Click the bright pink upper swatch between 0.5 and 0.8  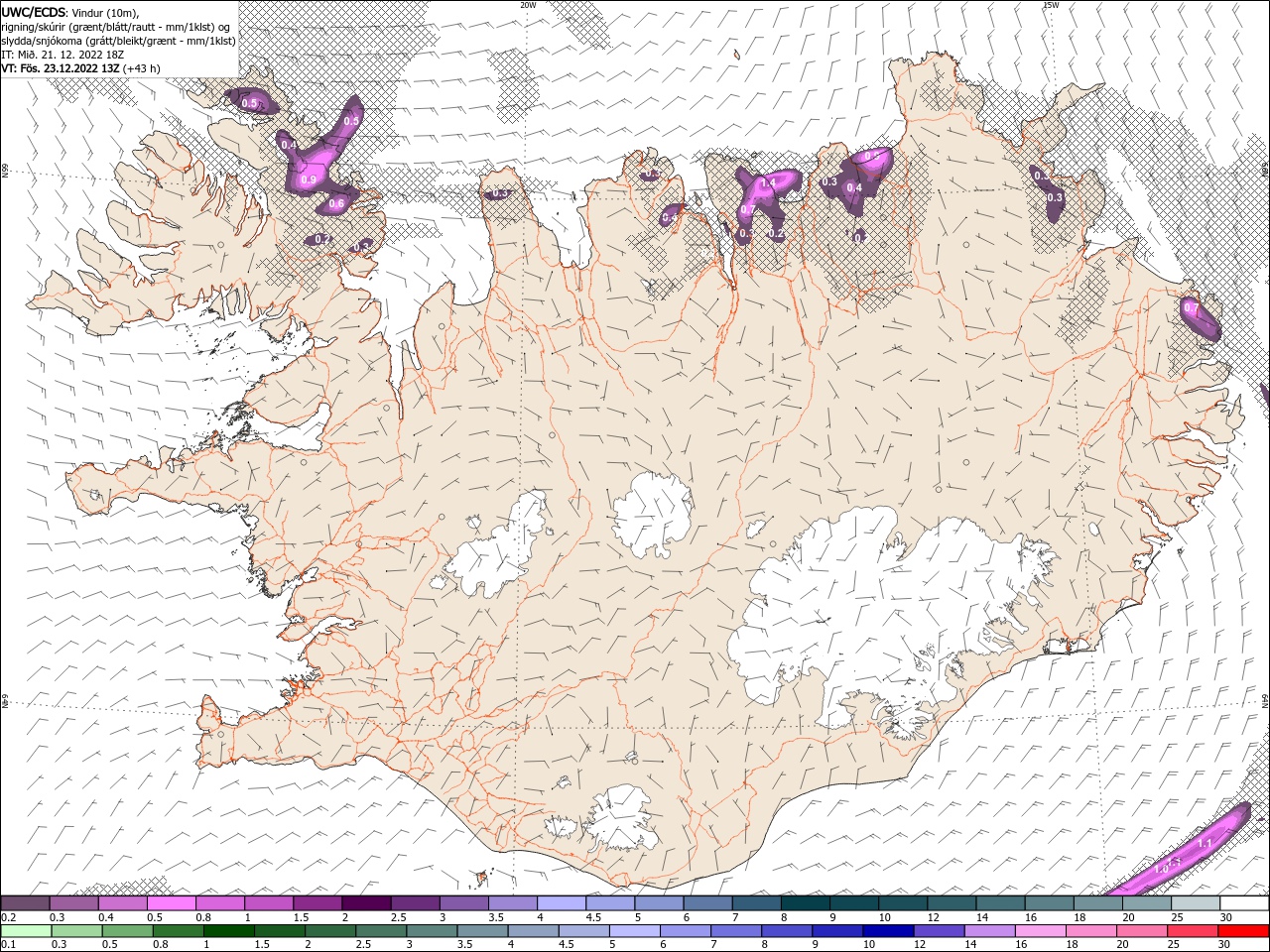(x=171, y=903)
